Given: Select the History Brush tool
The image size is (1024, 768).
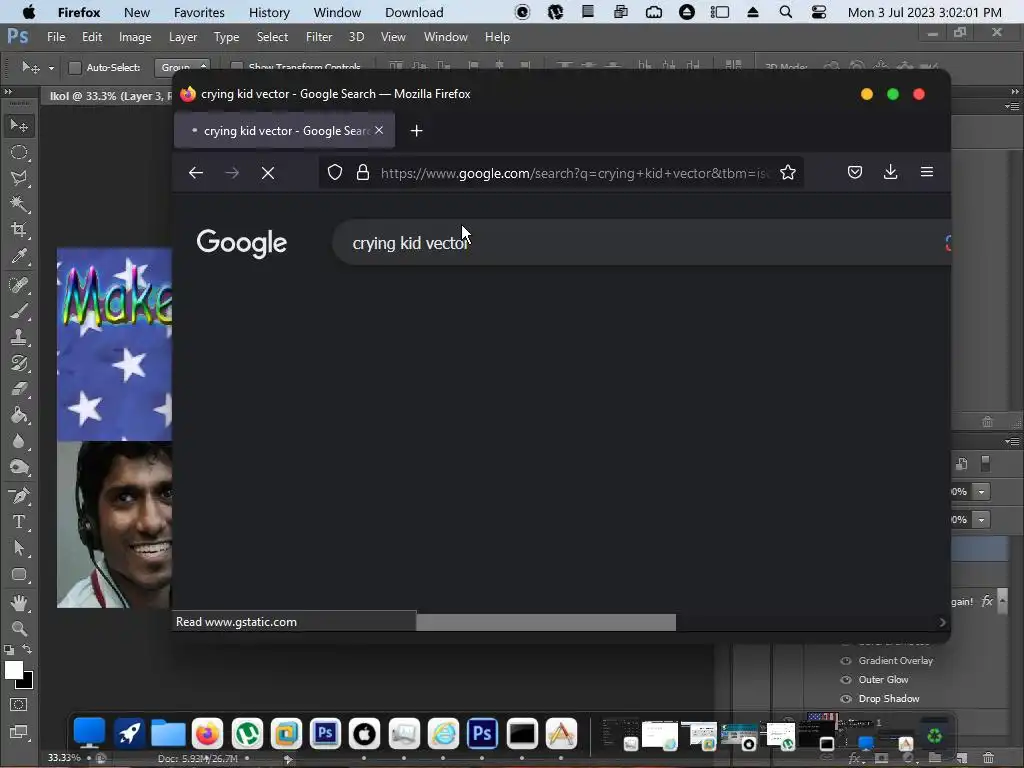Looking at the screenshot, I should click(x=19, y=363).
